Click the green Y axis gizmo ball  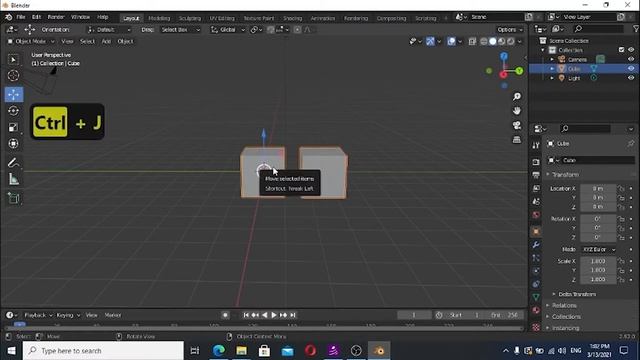[x=519, y=71]
